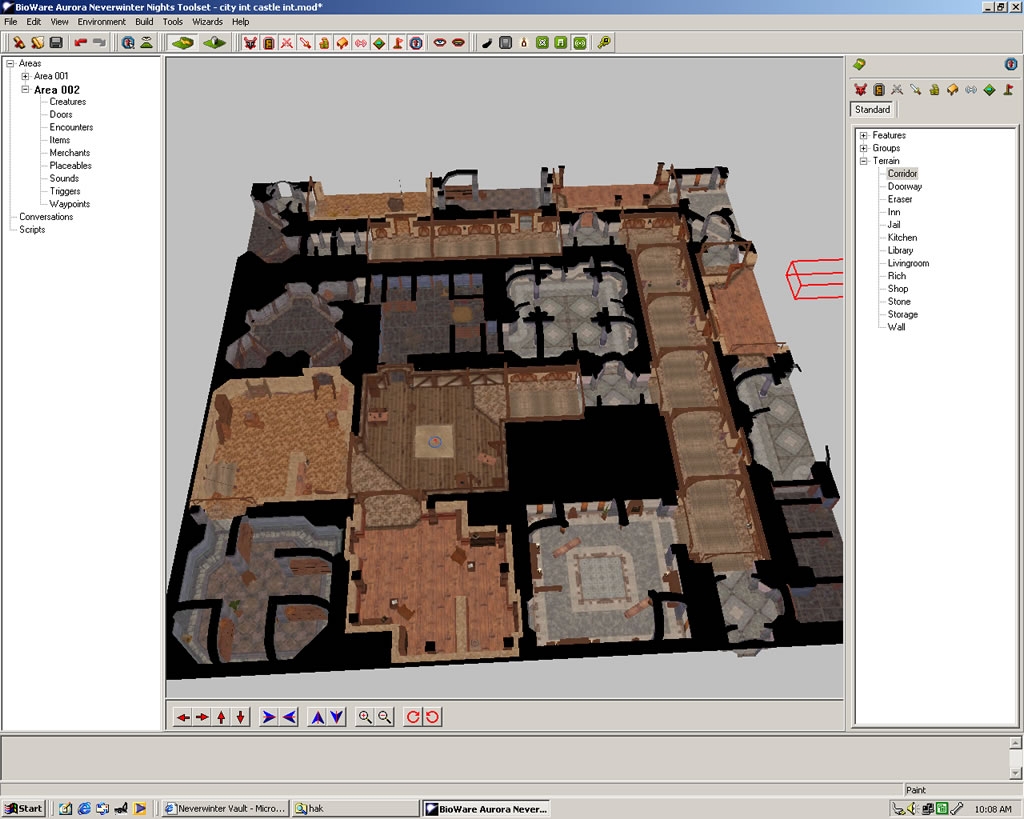Toggle the show creatures toolbar button

[250, 43]
